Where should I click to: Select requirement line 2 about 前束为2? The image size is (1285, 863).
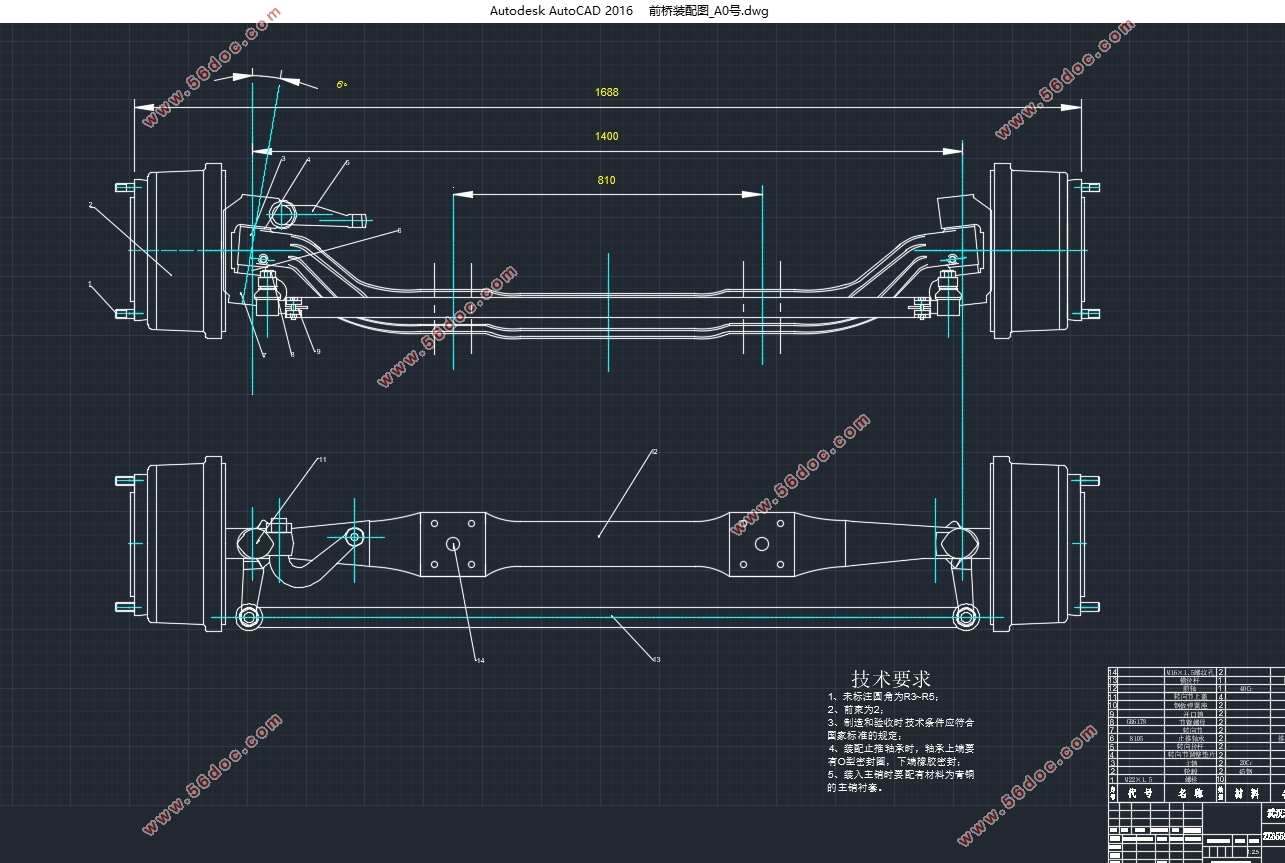(855, 709)
